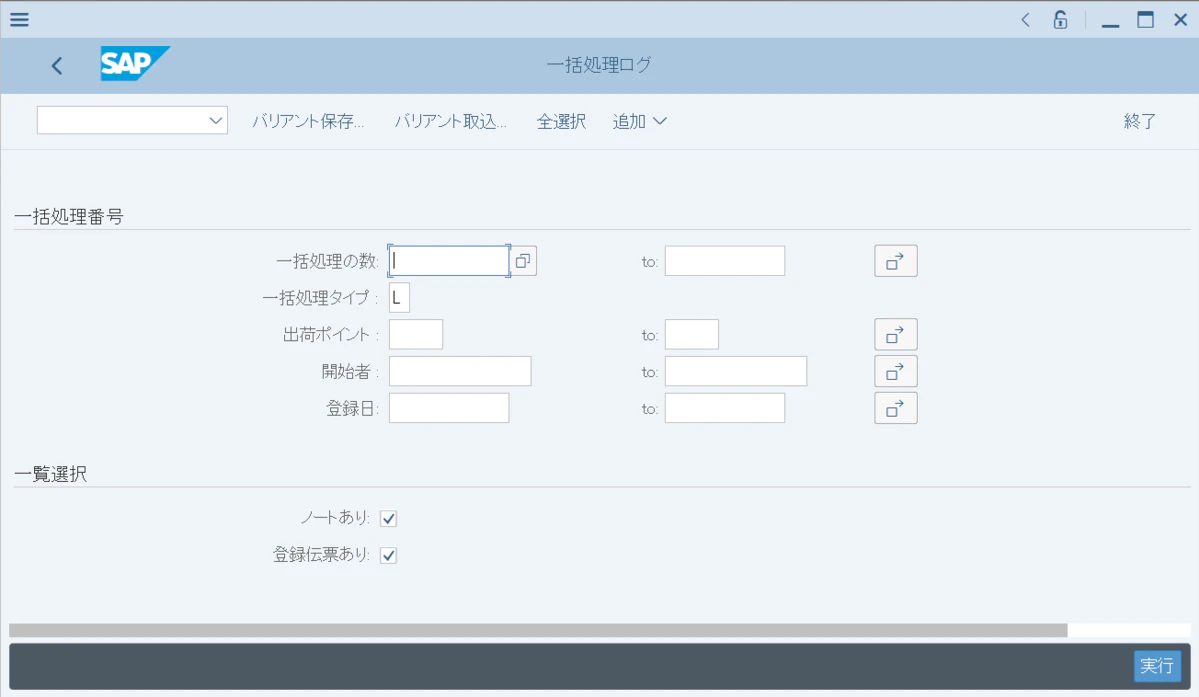Open multiple selection for 出荷ポイント
This screenshot has width=1199, height=697.
(895, 335)
